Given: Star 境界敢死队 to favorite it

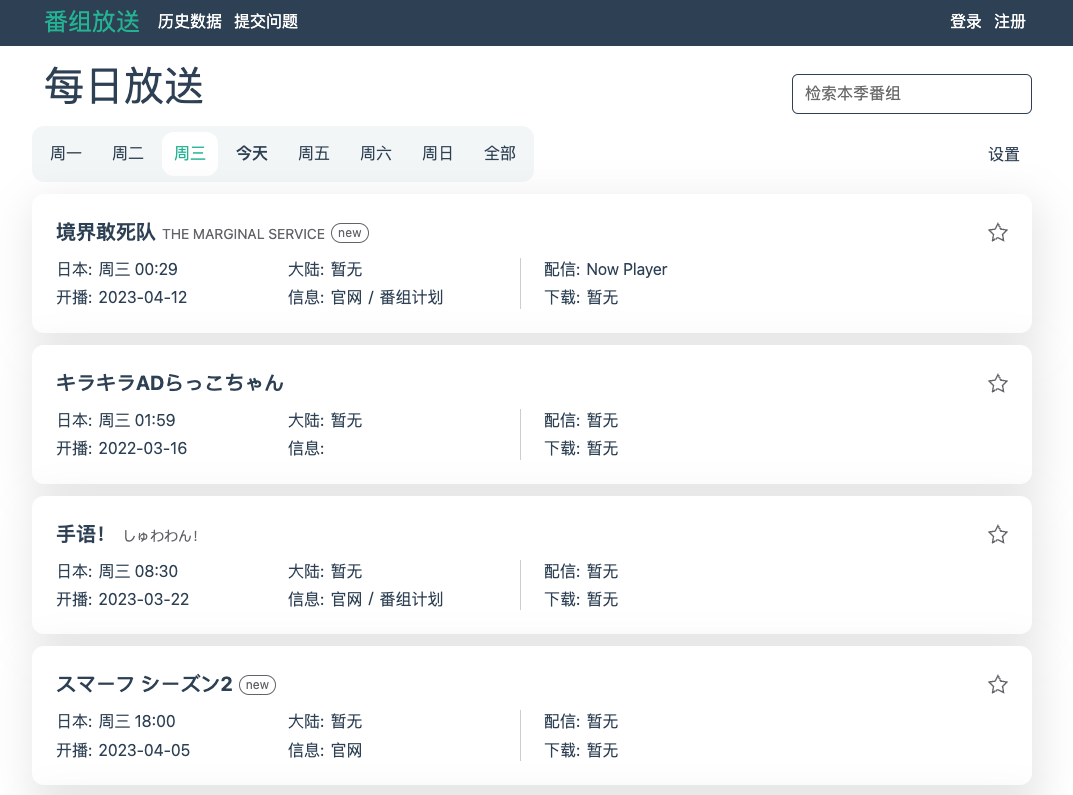Looking at the screenshot, I should [997, 233].
